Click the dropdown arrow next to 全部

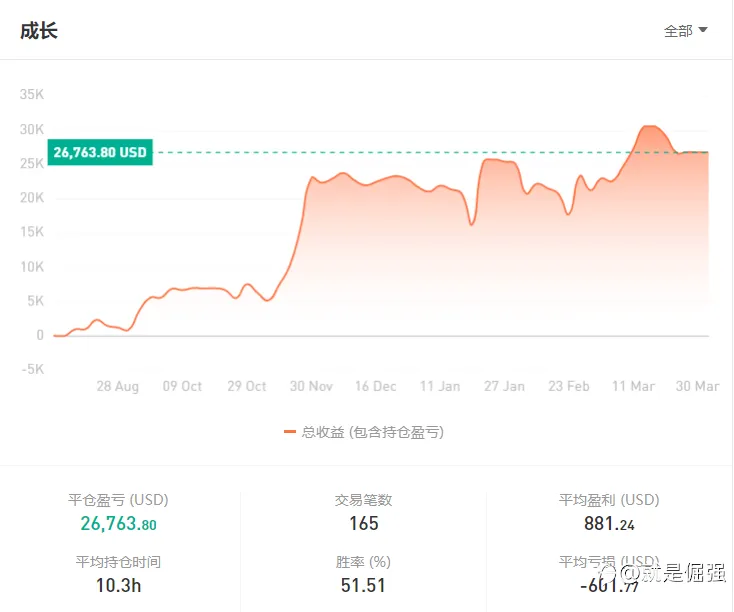(x=703, y=30)
